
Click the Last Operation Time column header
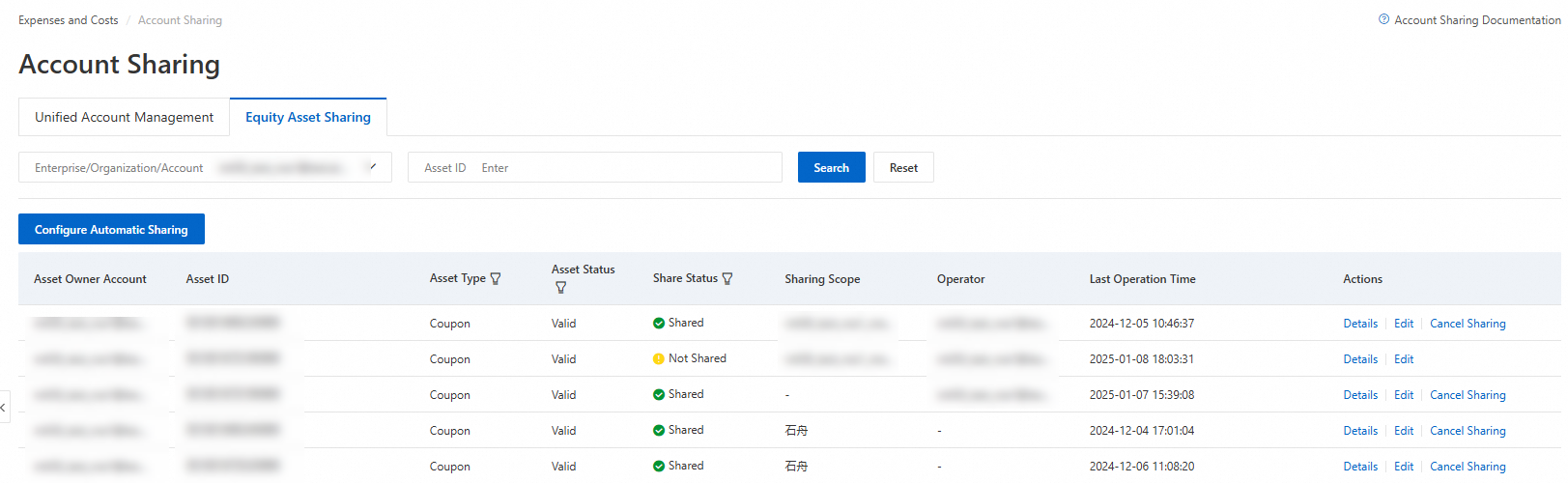coord(1142,279)
